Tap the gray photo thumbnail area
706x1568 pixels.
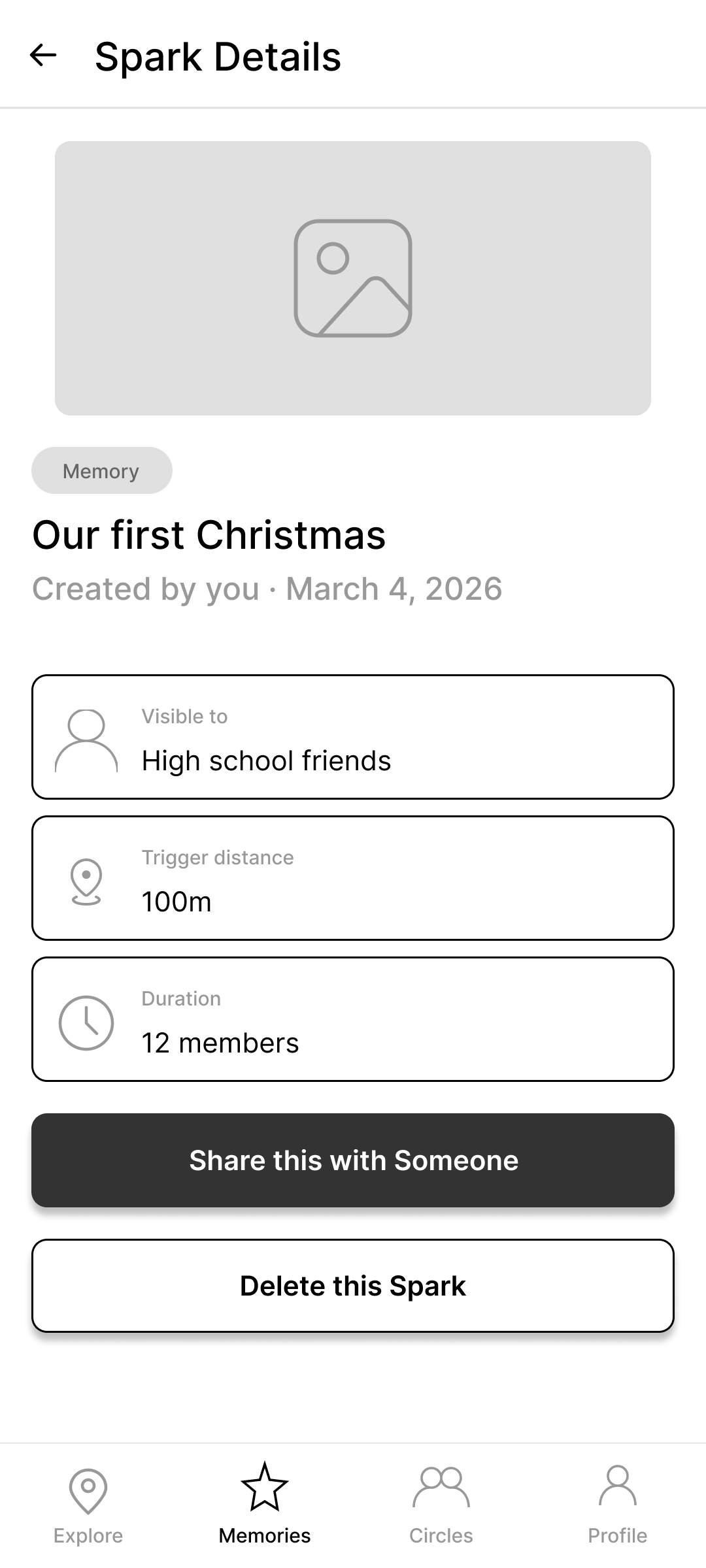pos(353,278)
